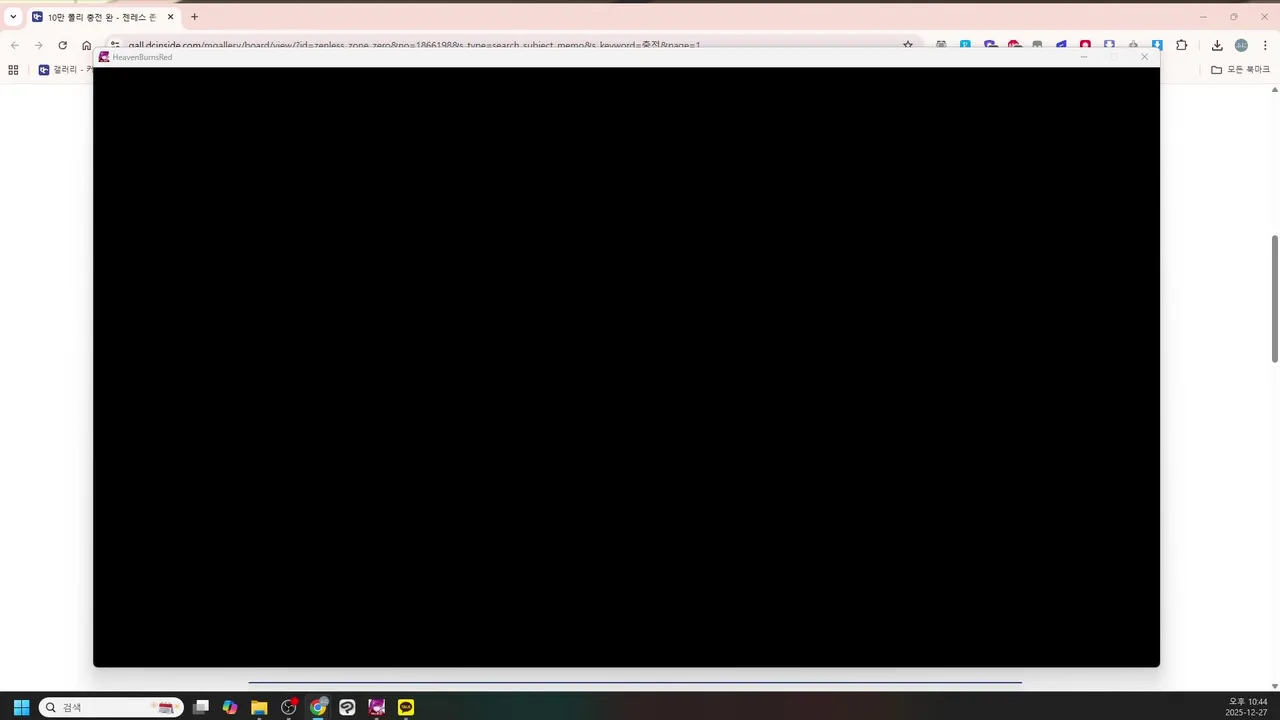The height and width of the screenshot is (720, 1280).
Task: Open a new Chrome tab
Action: [x=194, y=17]
